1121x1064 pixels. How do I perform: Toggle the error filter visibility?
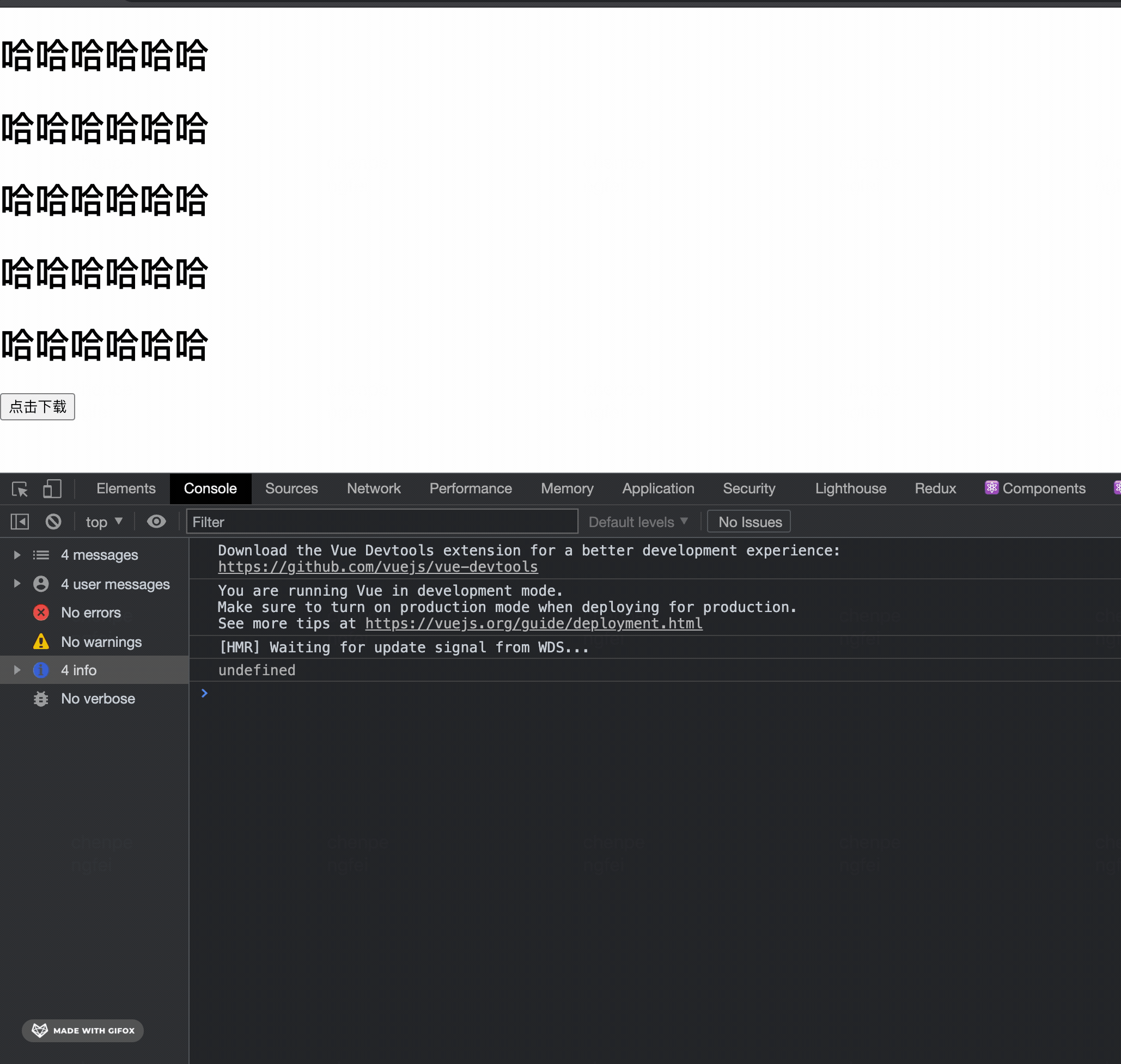[90, 612]
